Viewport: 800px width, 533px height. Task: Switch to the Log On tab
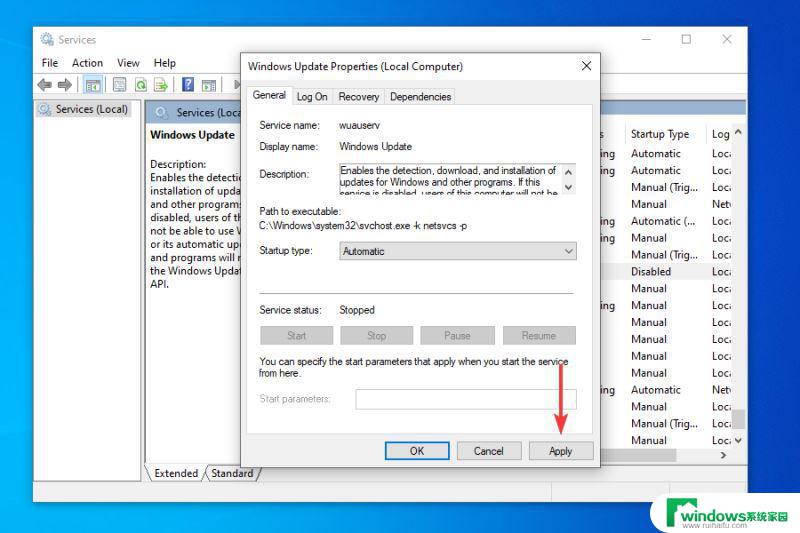(312, 96)
